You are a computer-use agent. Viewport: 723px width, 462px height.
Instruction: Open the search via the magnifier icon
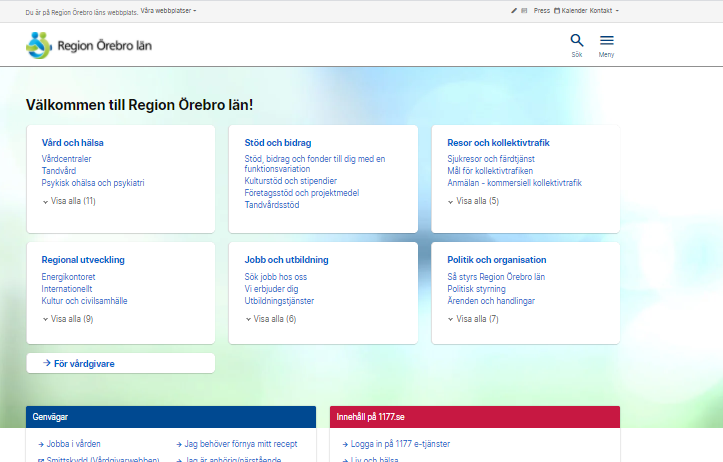pyautogui.click(x=576, y=41)
